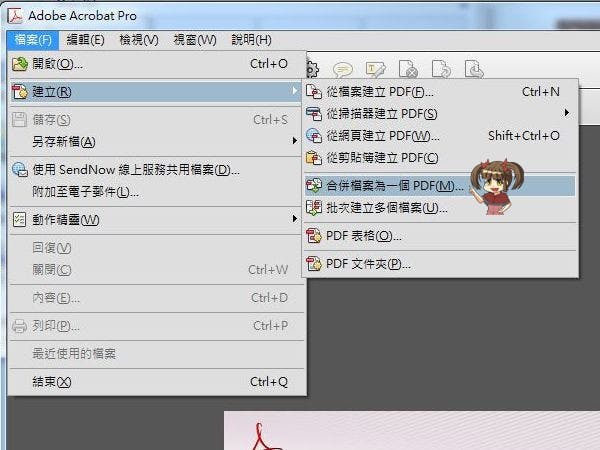
Task: Click the sticky note comment toolbar icon
Action: click(342, 69)
